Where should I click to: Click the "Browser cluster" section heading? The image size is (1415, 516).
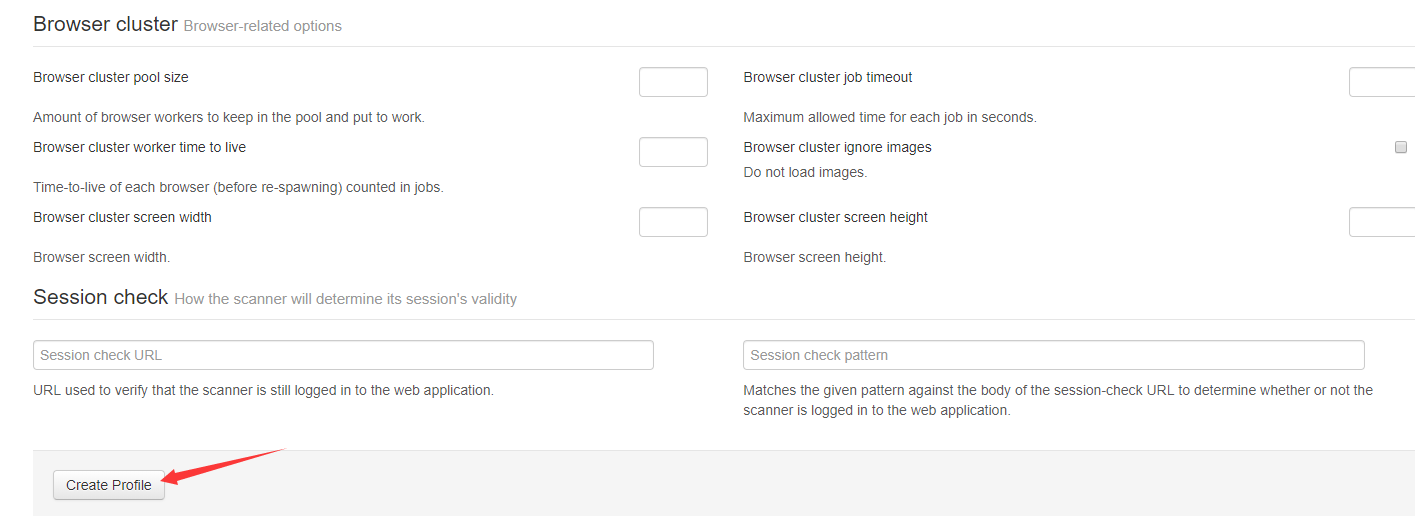click(105, 24)
